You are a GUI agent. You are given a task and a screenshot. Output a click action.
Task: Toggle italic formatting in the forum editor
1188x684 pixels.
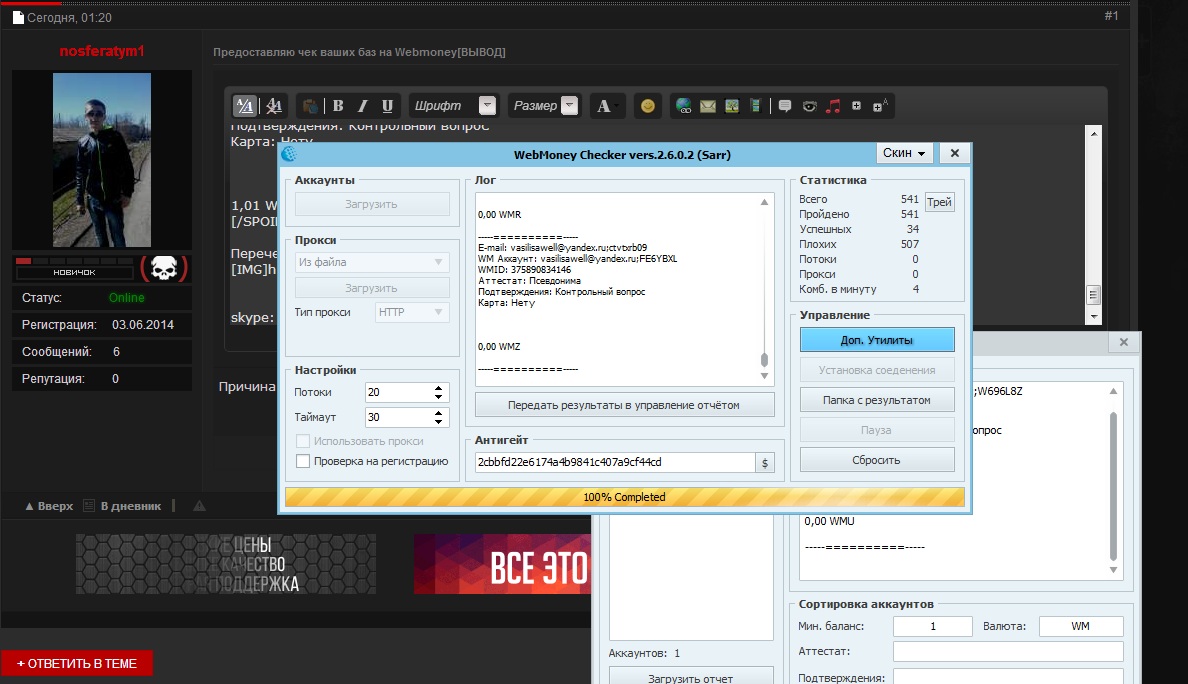coord(363,106)
